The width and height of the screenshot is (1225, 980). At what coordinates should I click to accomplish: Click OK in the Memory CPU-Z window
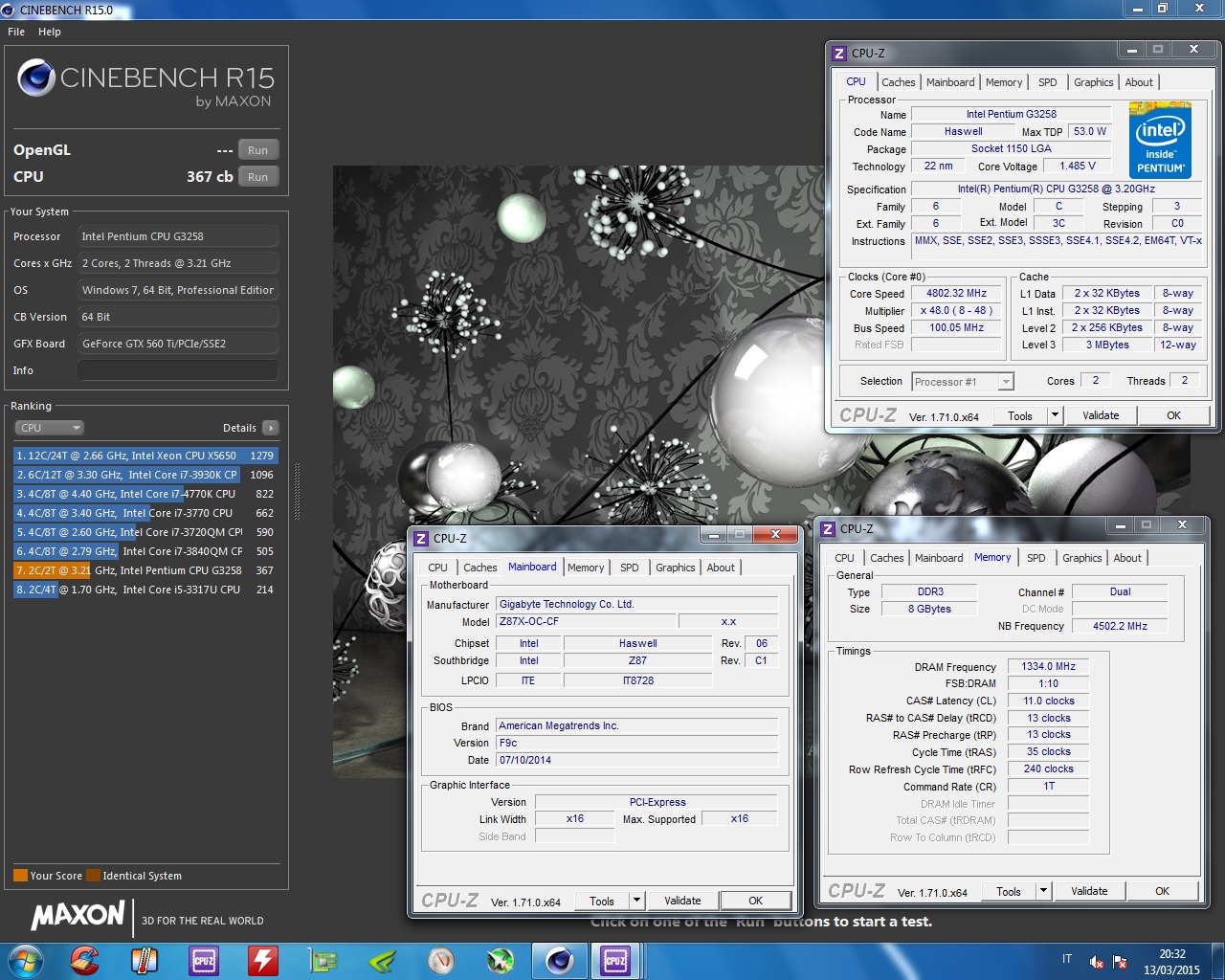click(1162, 891)
